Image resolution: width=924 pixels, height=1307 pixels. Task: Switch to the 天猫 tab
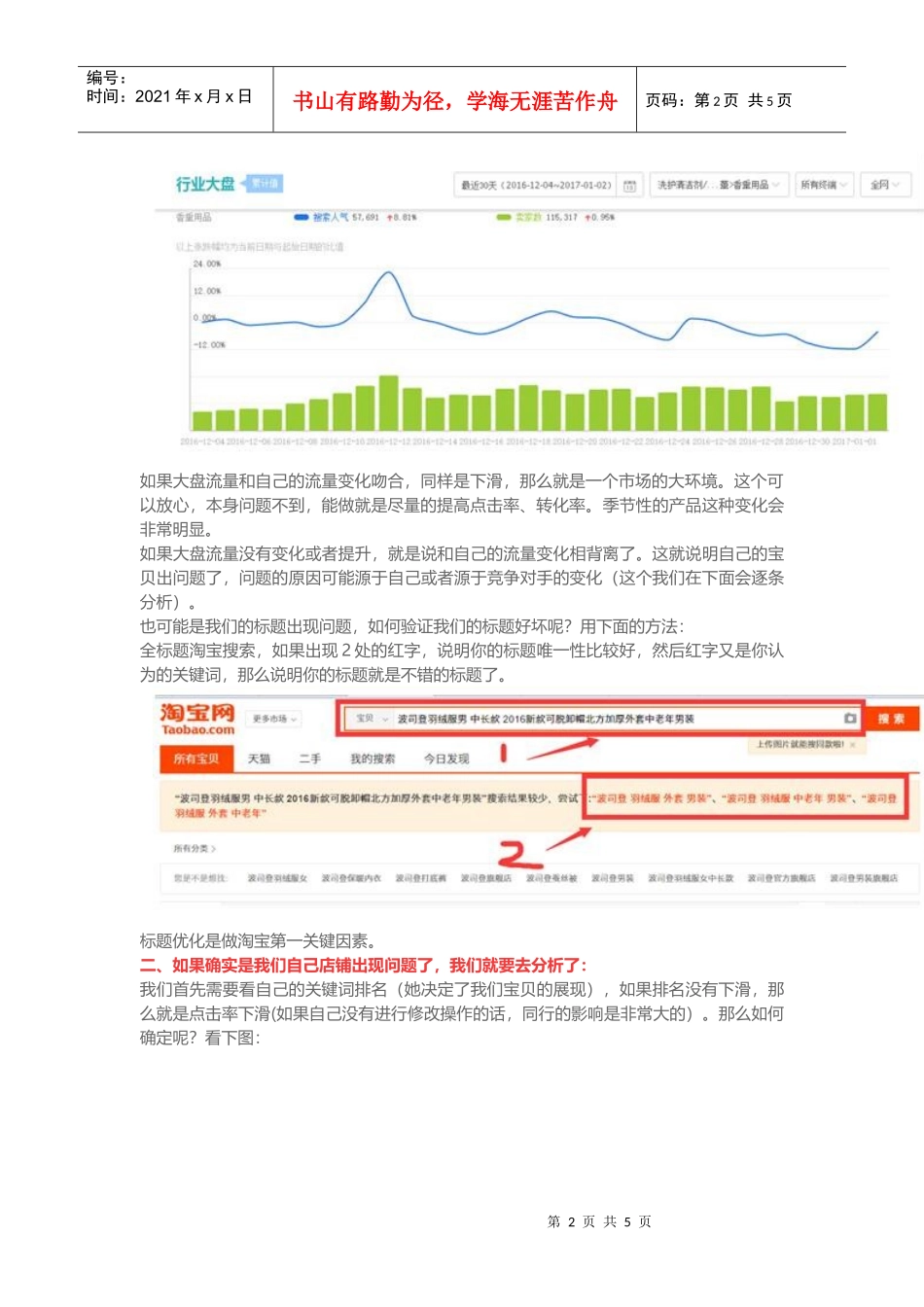pyautogui.click(x=259, y=759)
